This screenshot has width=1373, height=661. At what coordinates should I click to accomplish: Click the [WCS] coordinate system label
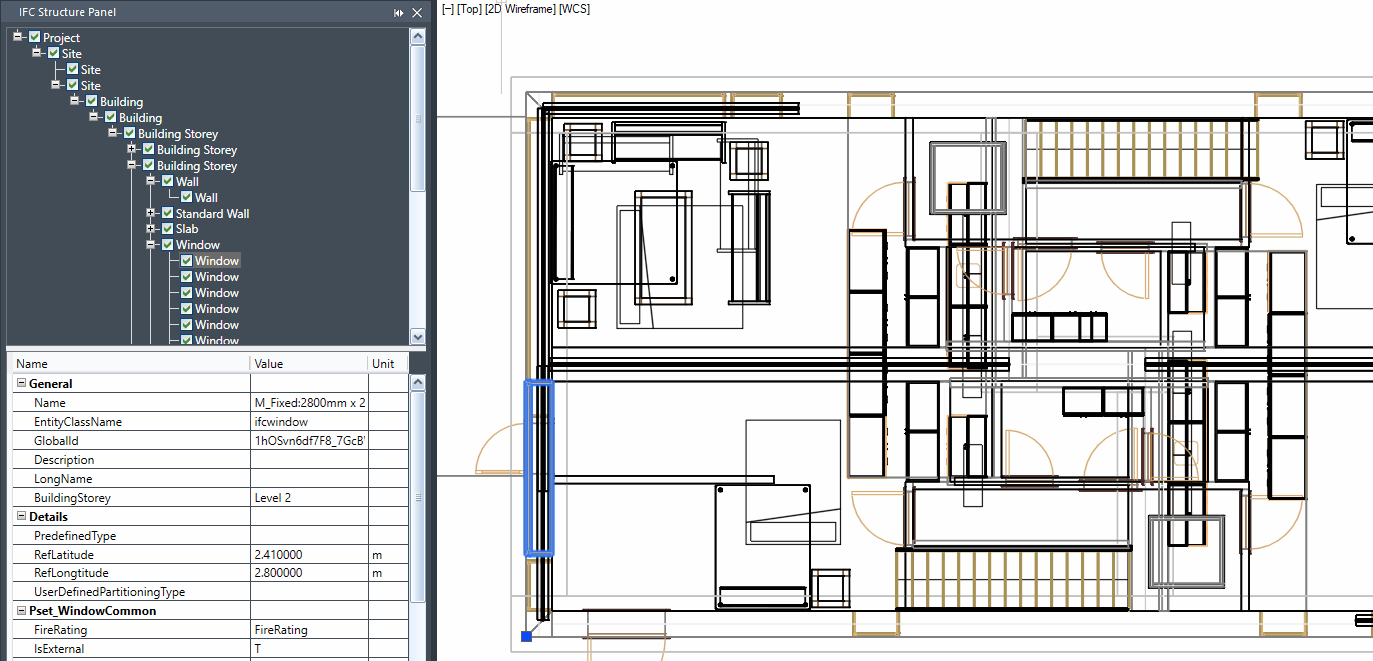click(x=575, y=9)
